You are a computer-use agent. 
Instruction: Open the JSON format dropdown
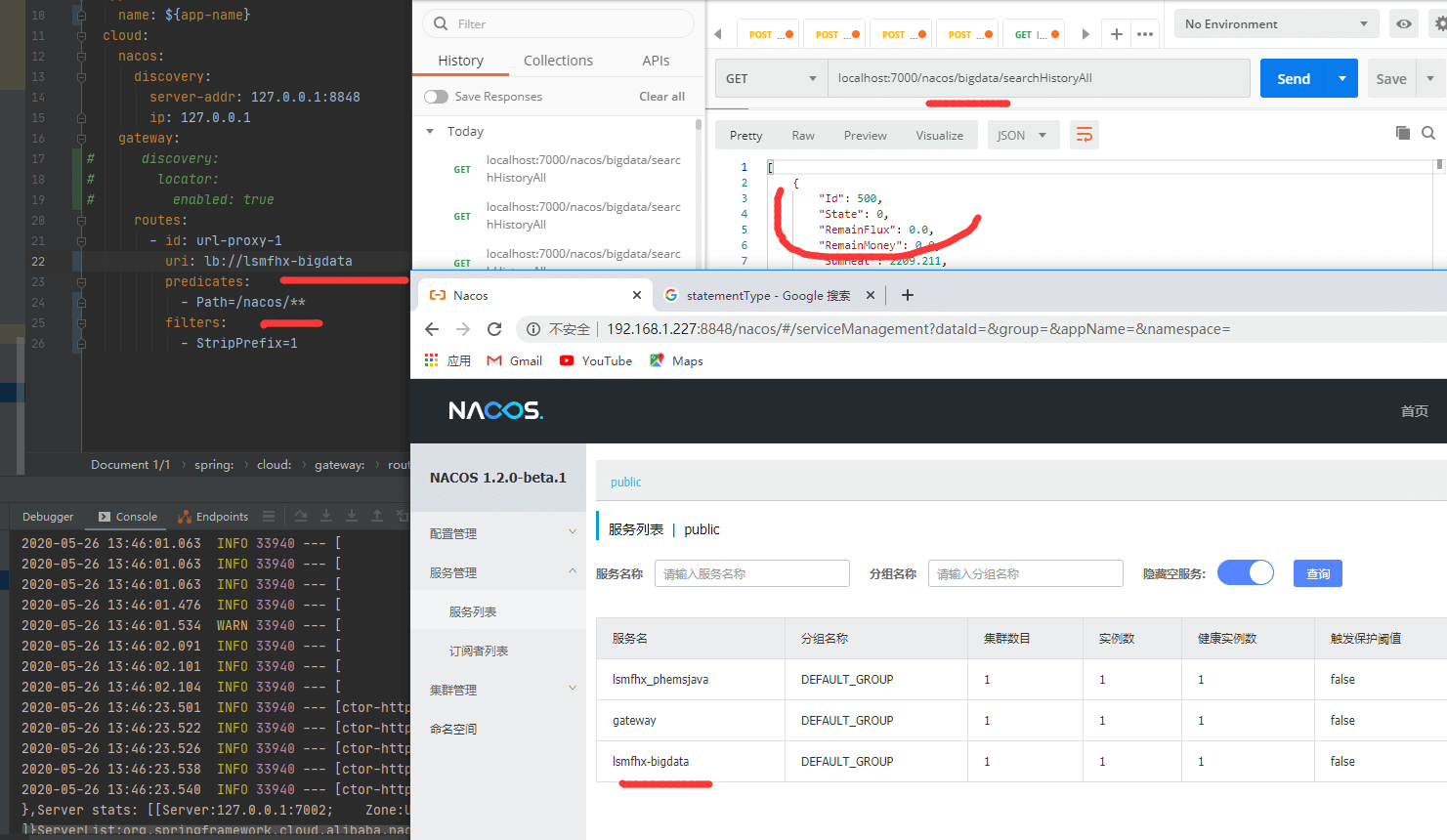click(1021, 136)
